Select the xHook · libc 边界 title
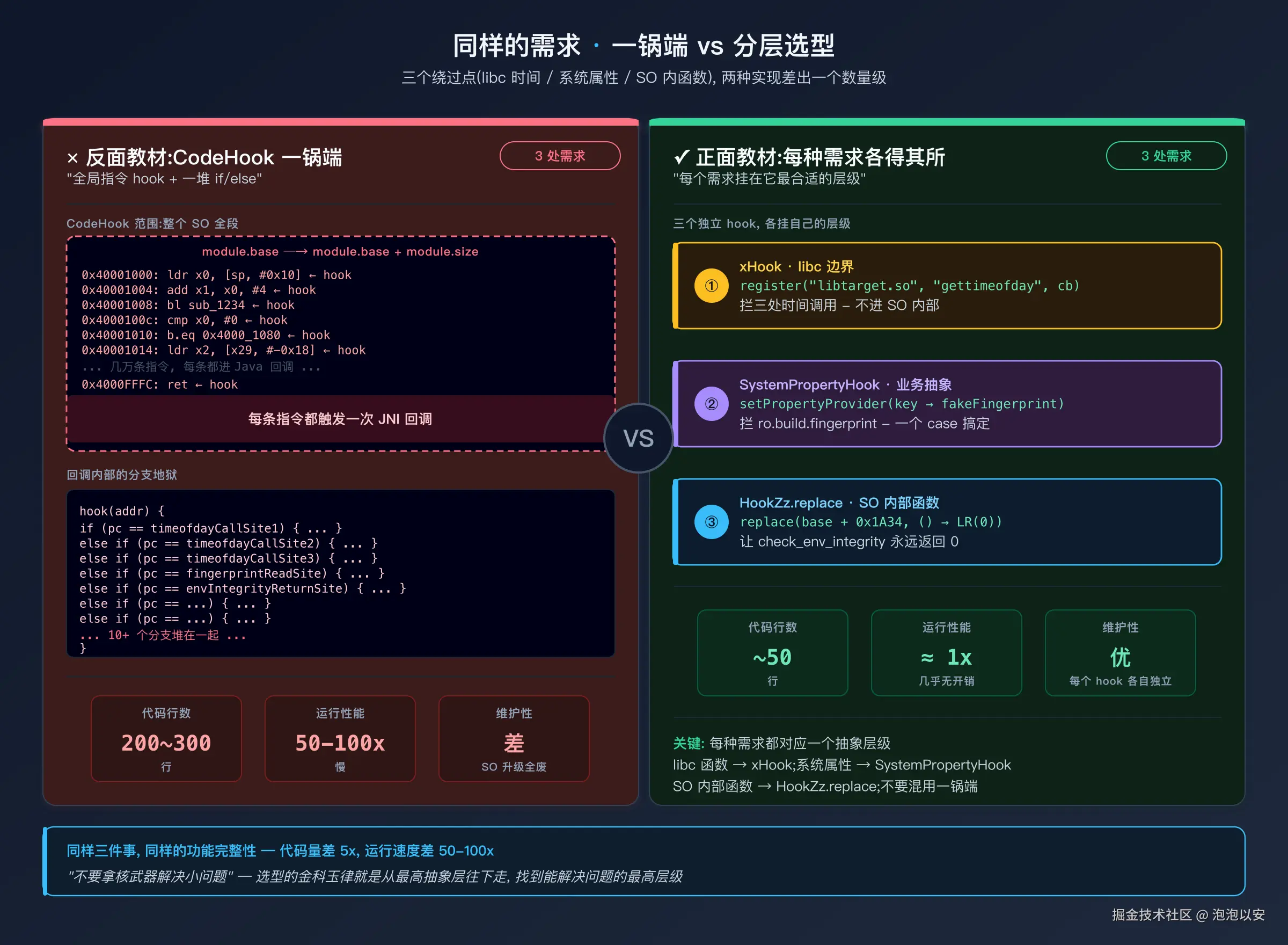The height and width of the screenshot is (945, 1288). tap(796, 266)
